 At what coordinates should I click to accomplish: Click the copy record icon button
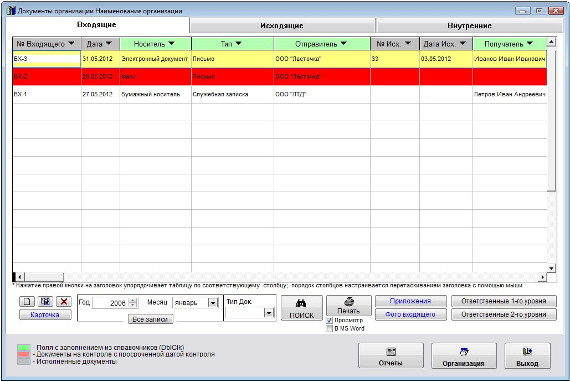coord(45,301)
